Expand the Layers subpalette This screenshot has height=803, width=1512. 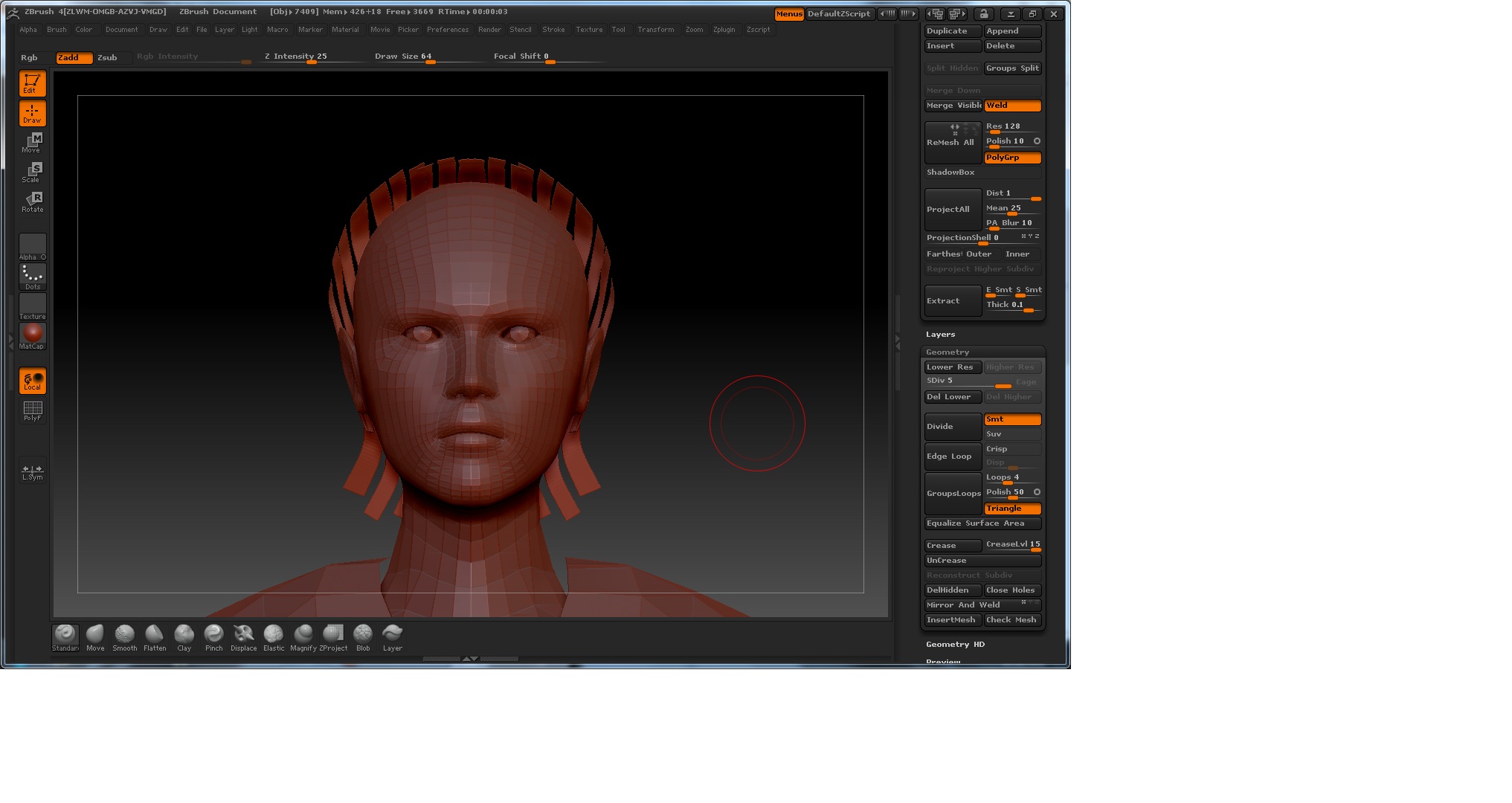coord(941,335)
